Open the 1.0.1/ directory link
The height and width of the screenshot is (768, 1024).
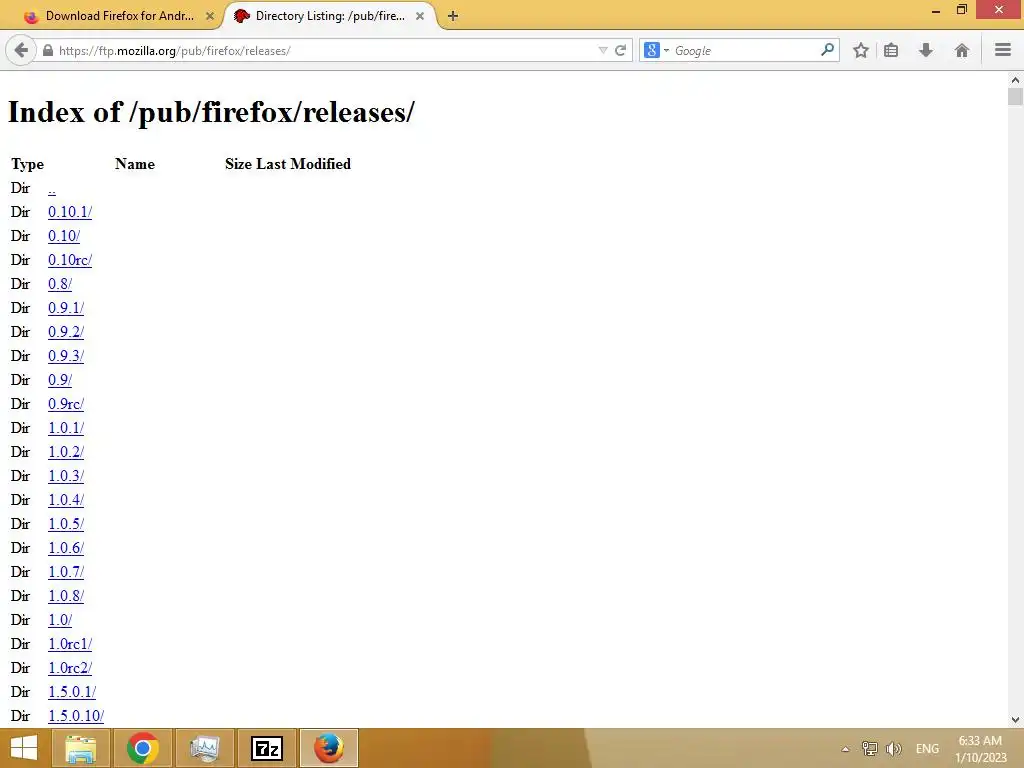click(66, 428)
